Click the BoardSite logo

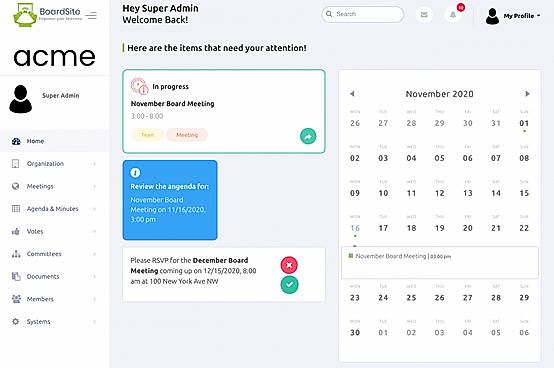coord(47,15)
